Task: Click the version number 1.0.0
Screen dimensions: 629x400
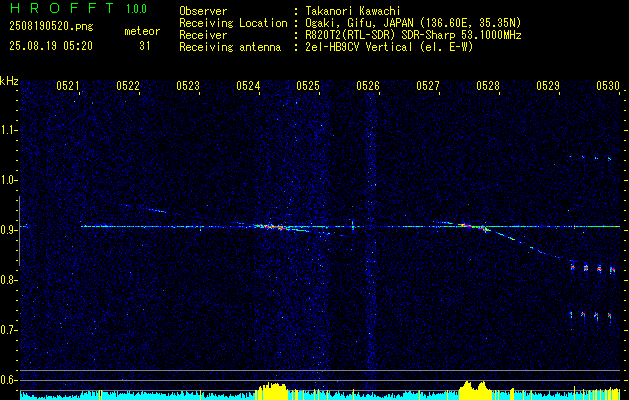Action: (136, 9)
